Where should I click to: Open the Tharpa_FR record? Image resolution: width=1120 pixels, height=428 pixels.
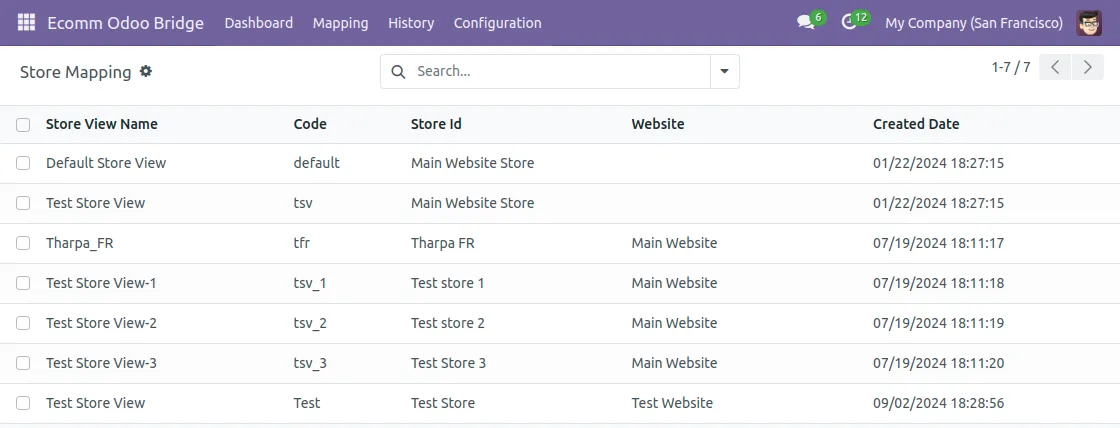tap(79, 243)
